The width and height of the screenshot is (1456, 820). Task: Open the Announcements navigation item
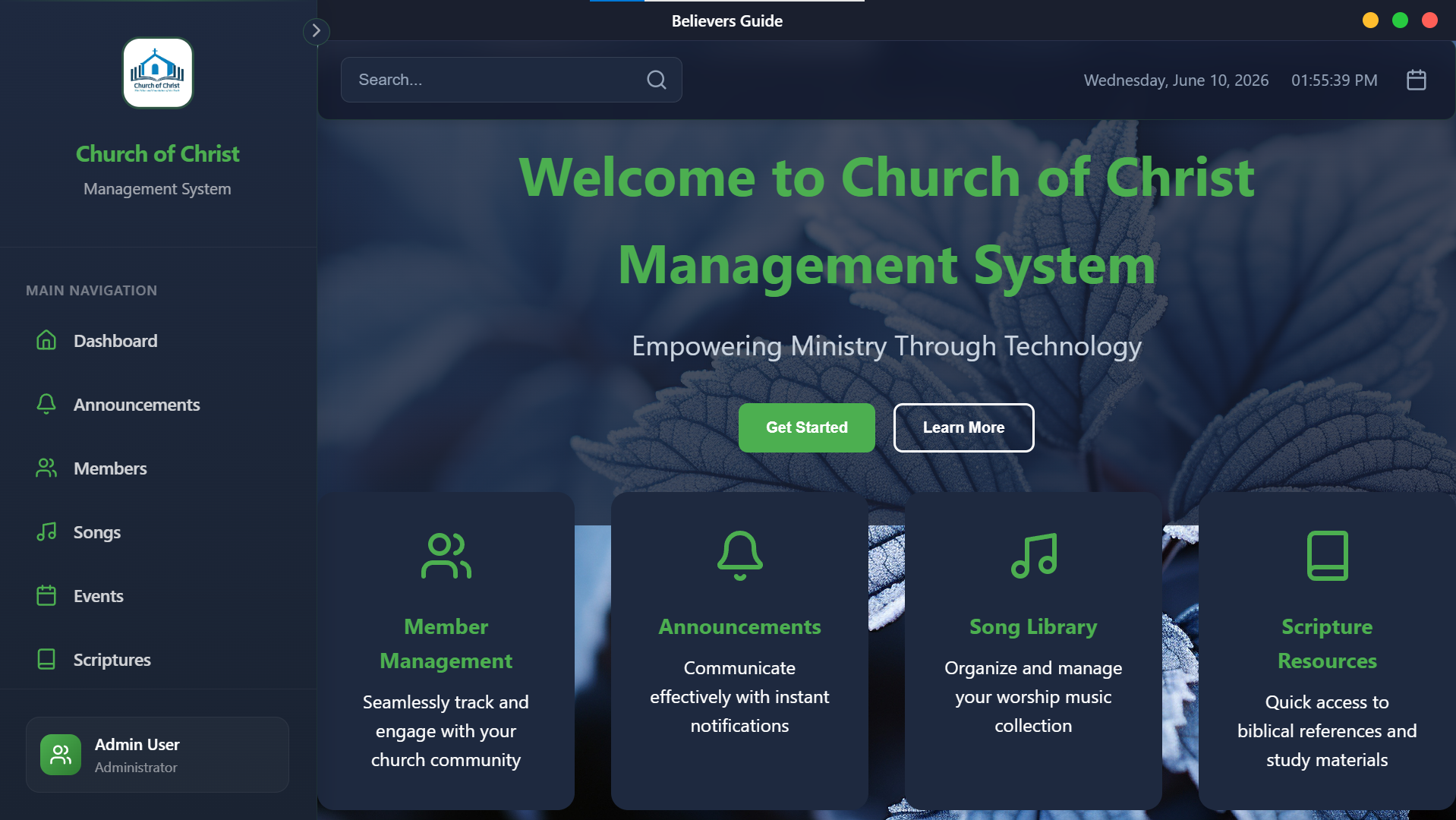point(158,405)
